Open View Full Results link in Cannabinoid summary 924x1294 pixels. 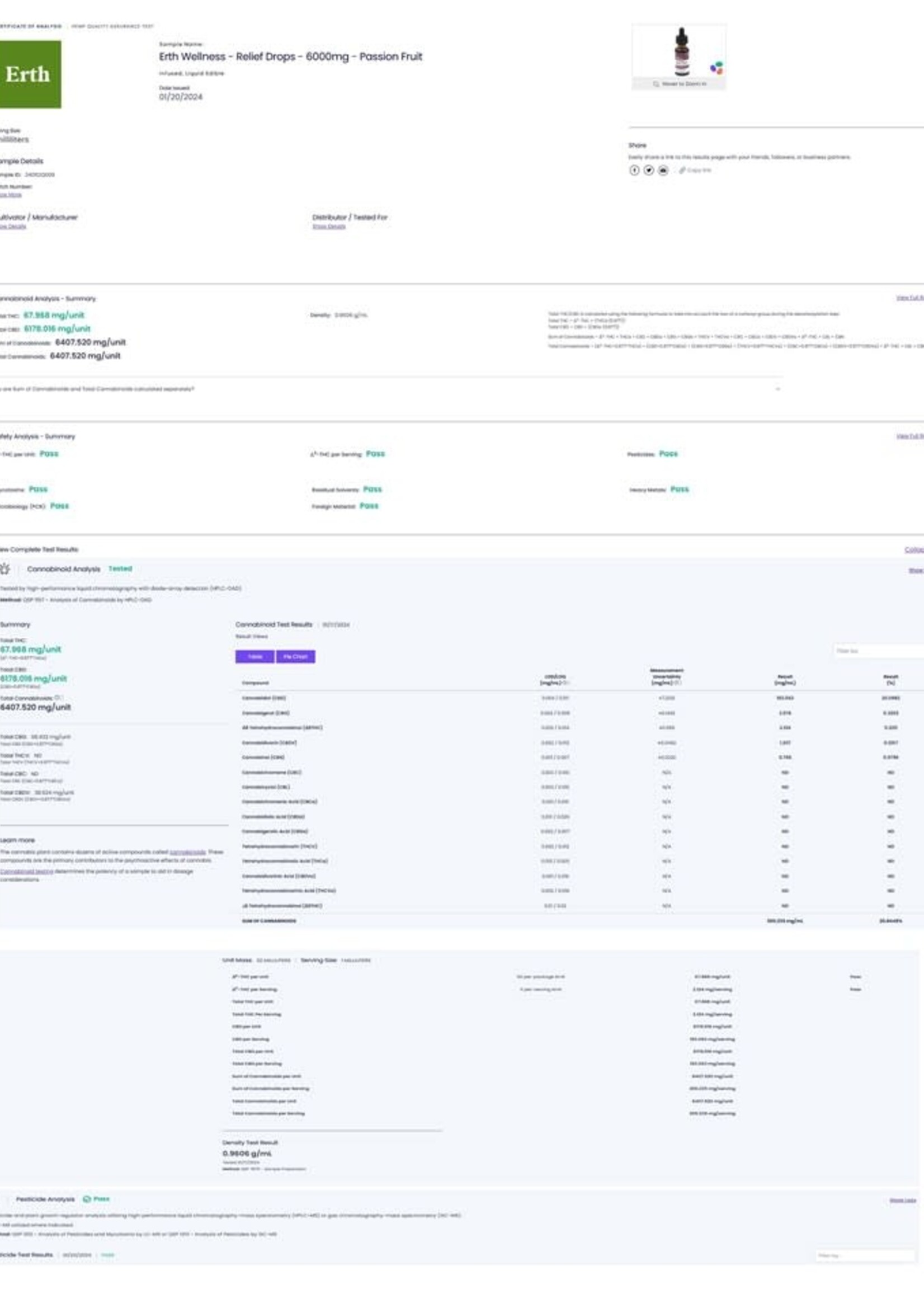[909, 298]
